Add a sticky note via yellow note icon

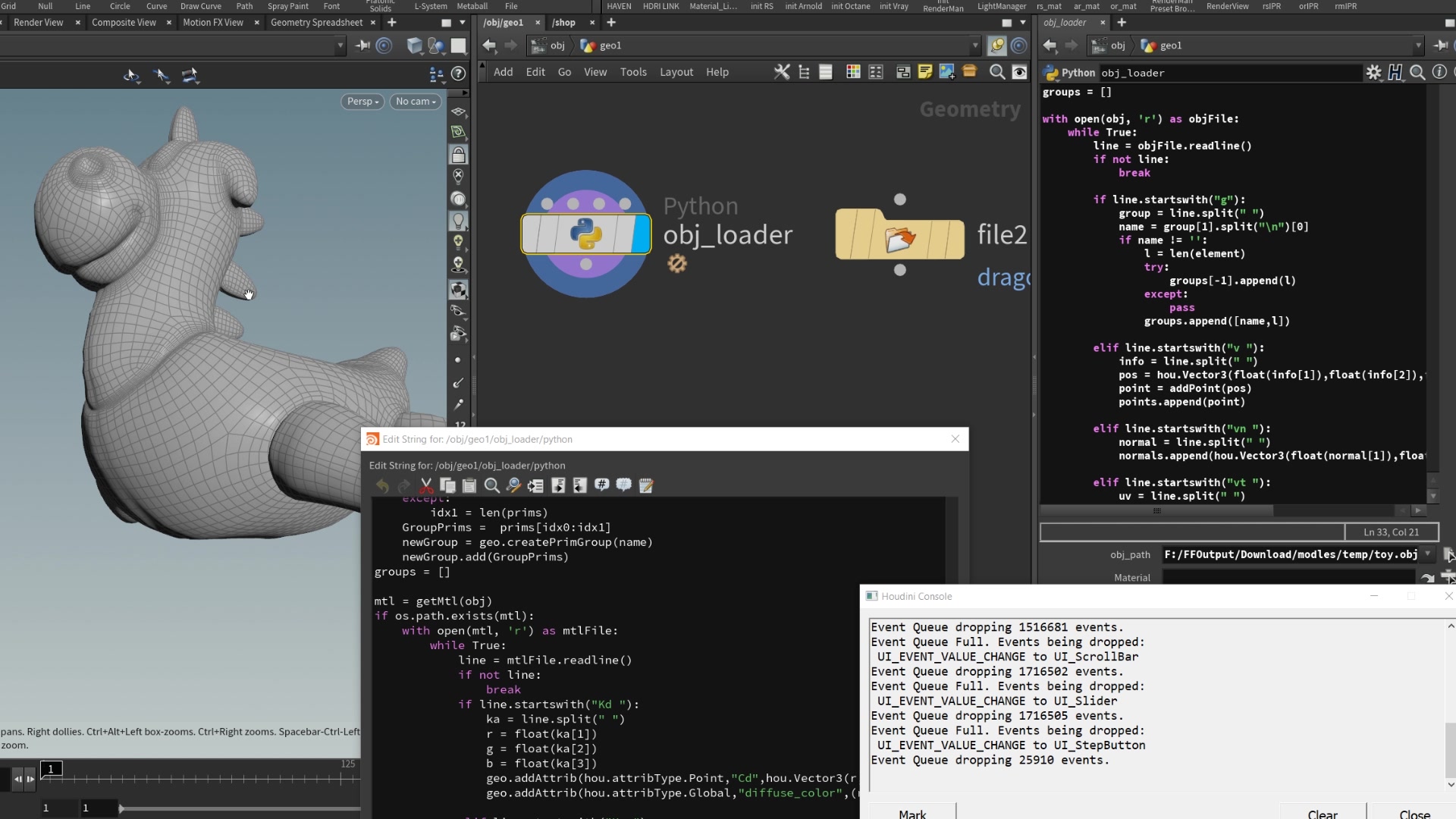tap(925, 72)
